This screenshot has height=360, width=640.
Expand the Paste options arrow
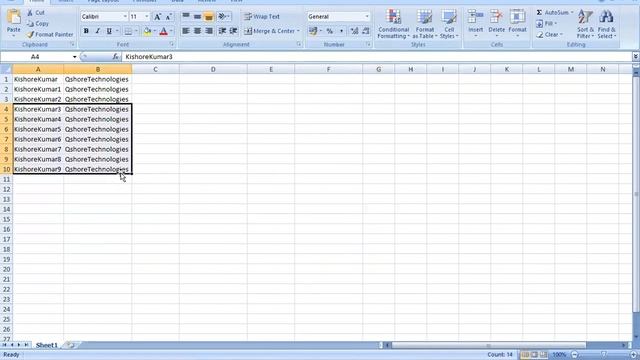click(x=13, y=36)
